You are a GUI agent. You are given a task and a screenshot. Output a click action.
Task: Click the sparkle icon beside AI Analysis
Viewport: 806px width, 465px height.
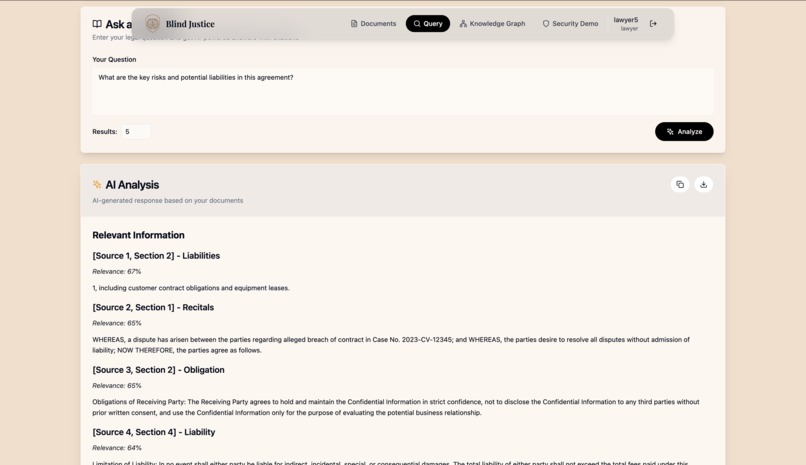pos(97,184)
